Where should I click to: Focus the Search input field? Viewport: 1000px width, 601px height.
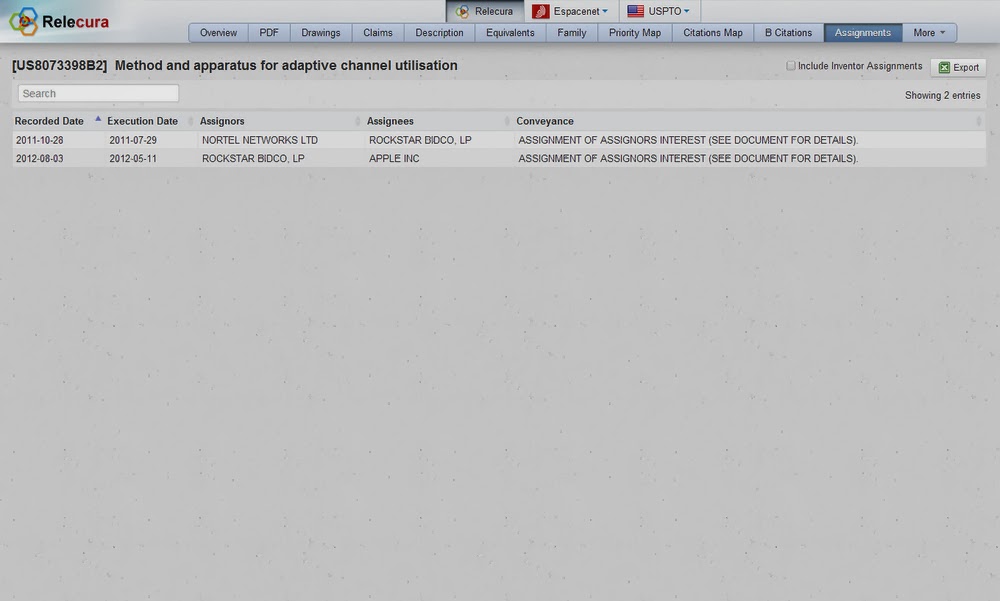[98, 93]
